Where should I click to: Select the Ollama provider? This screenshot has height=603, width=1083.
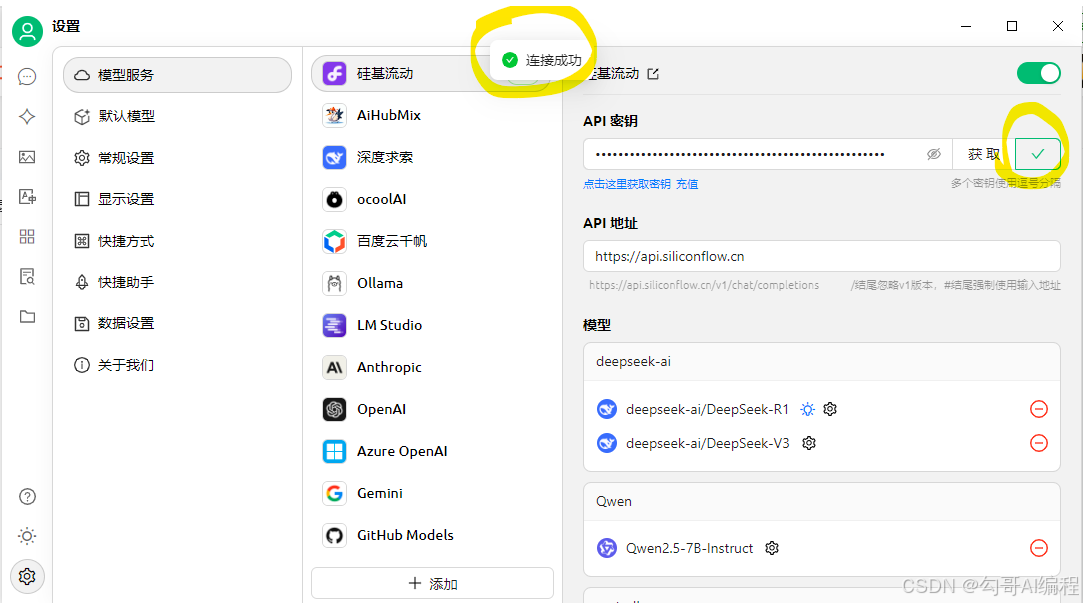click(432, 283)
